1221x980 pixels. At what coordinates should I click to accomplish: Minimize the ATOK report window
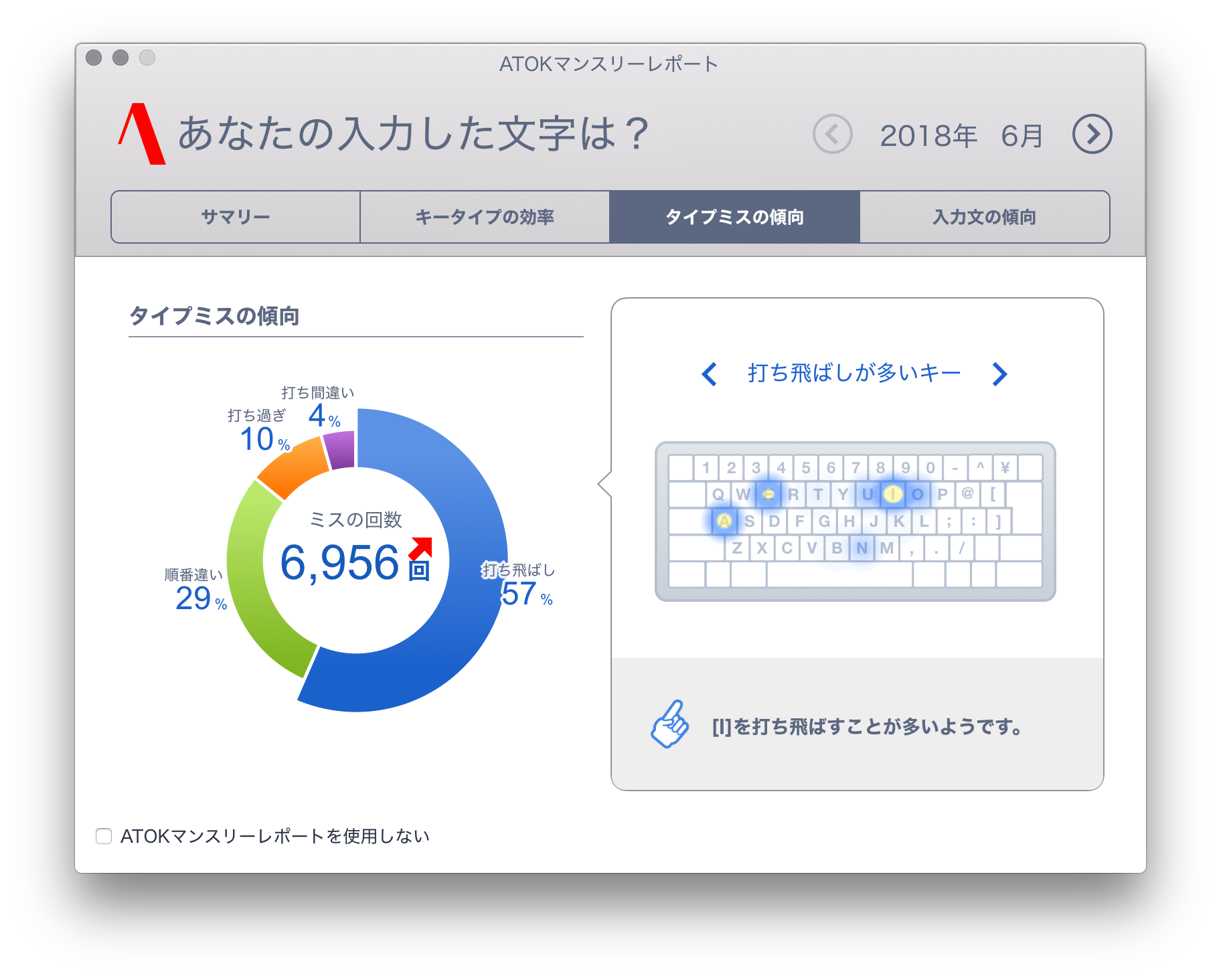[120, 58]
